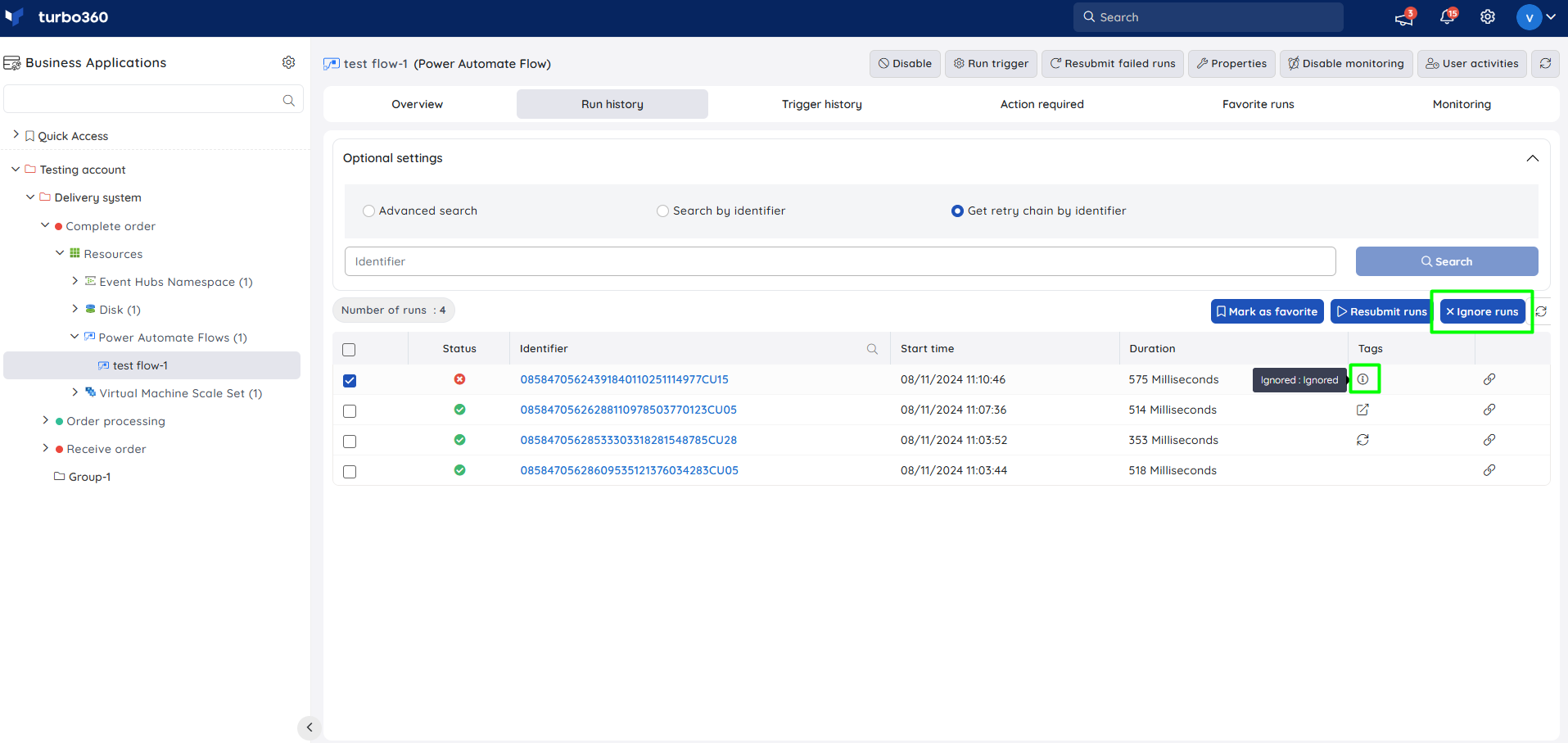This screenshot has height=743, width=1568.
Task: Switch to the Action required tab
Action: pyautogui.click(x=1042, y=104)
